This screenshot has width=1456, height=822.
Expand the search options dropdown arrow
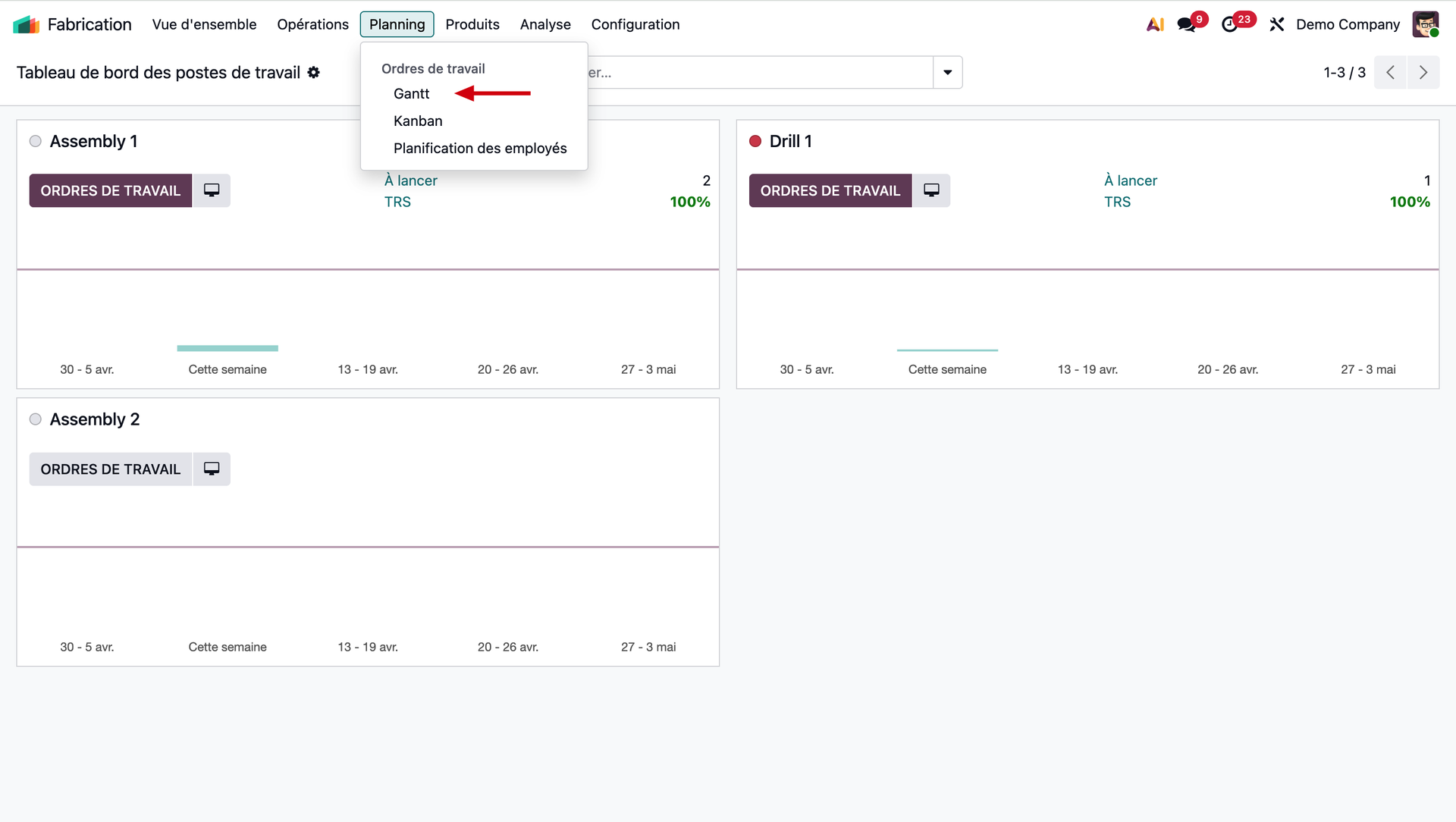[947, 72]
